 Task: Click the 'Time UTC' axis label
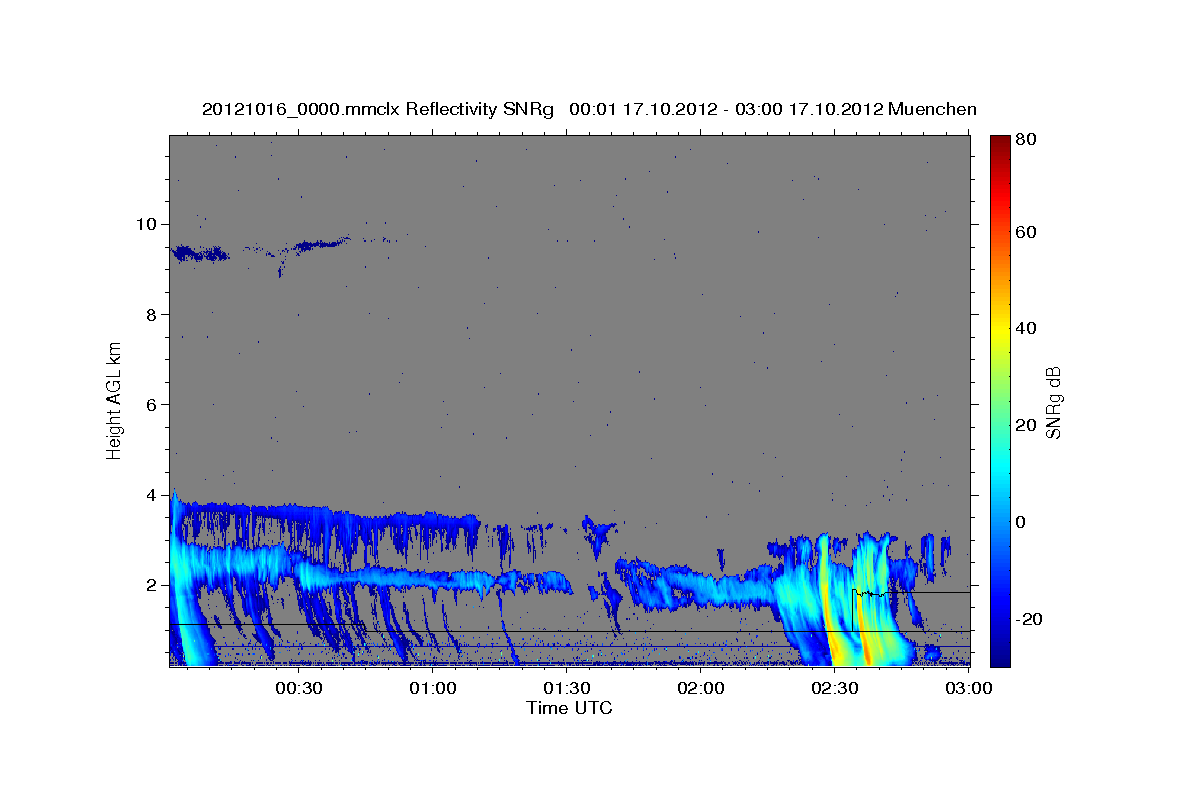[x=569, y=708]
